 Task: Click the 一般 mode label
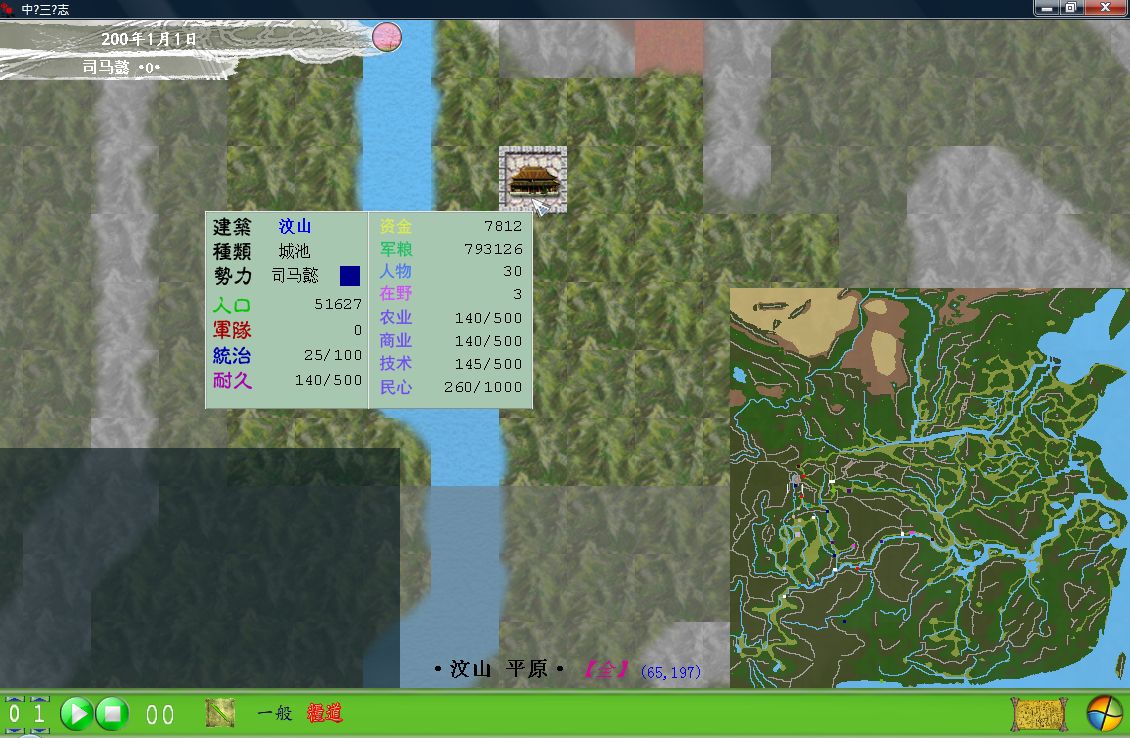pyautogui.click(x=275, y=713)
